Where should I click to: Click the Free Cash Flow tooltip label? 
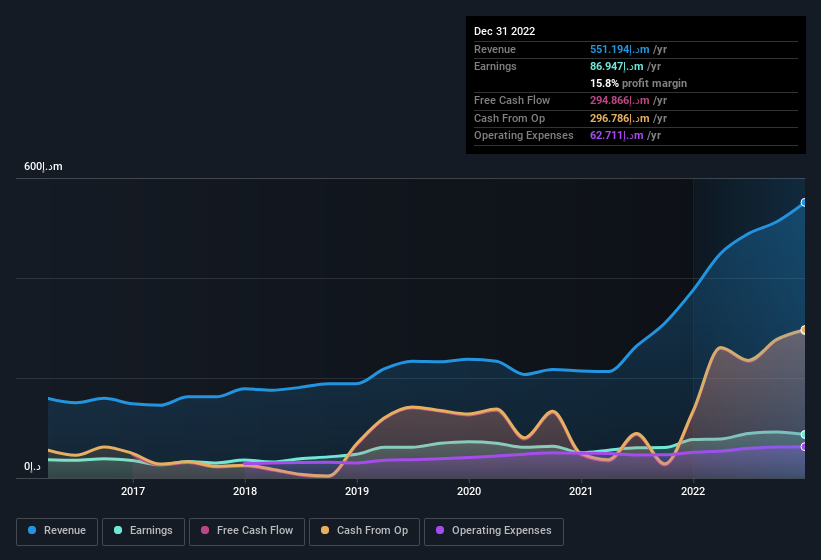[512, 100]
